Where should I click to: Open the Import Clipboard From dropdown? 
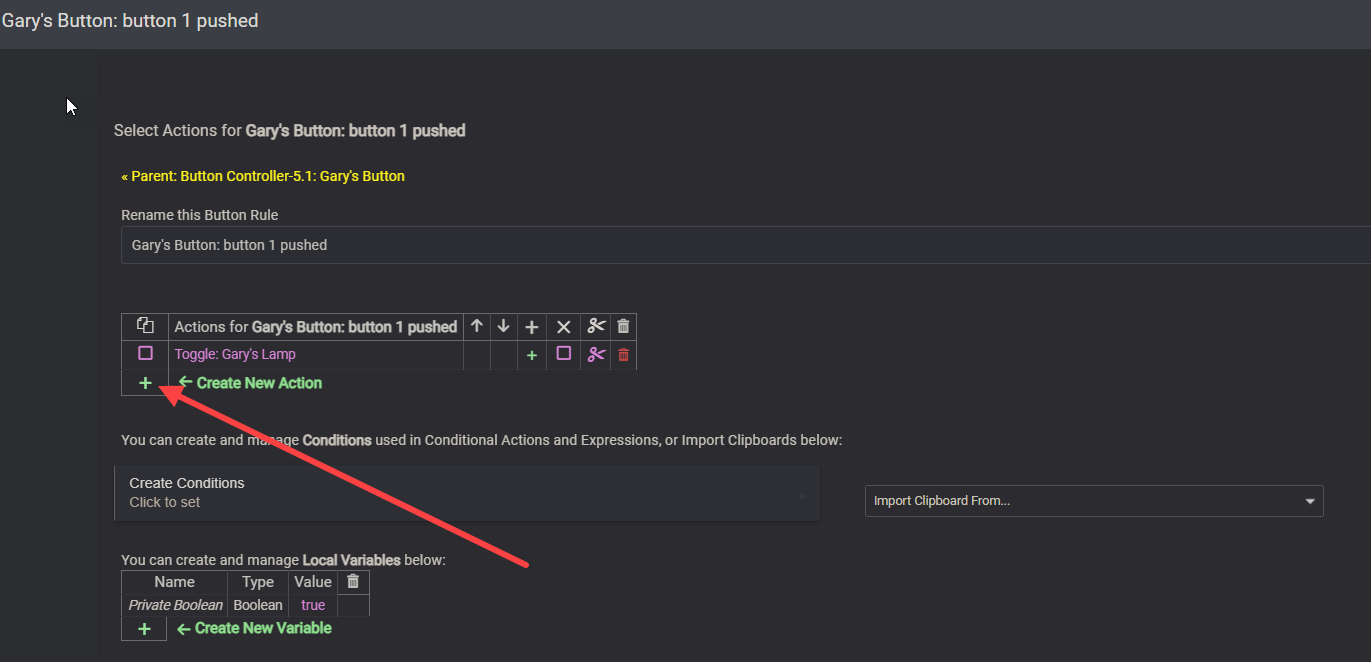pos(1093,501)
